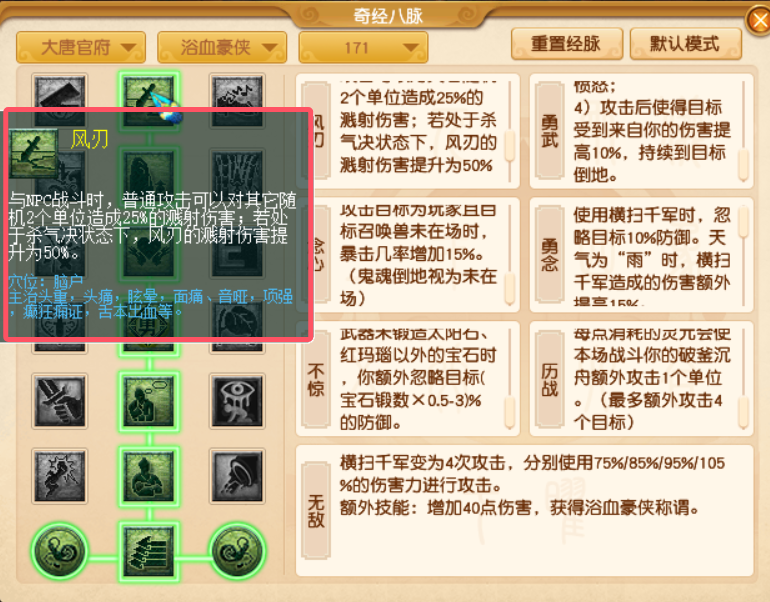Choose the arms-crossed warrior skill node
Viewport: 770px width, 602px height.
point(148,476)
